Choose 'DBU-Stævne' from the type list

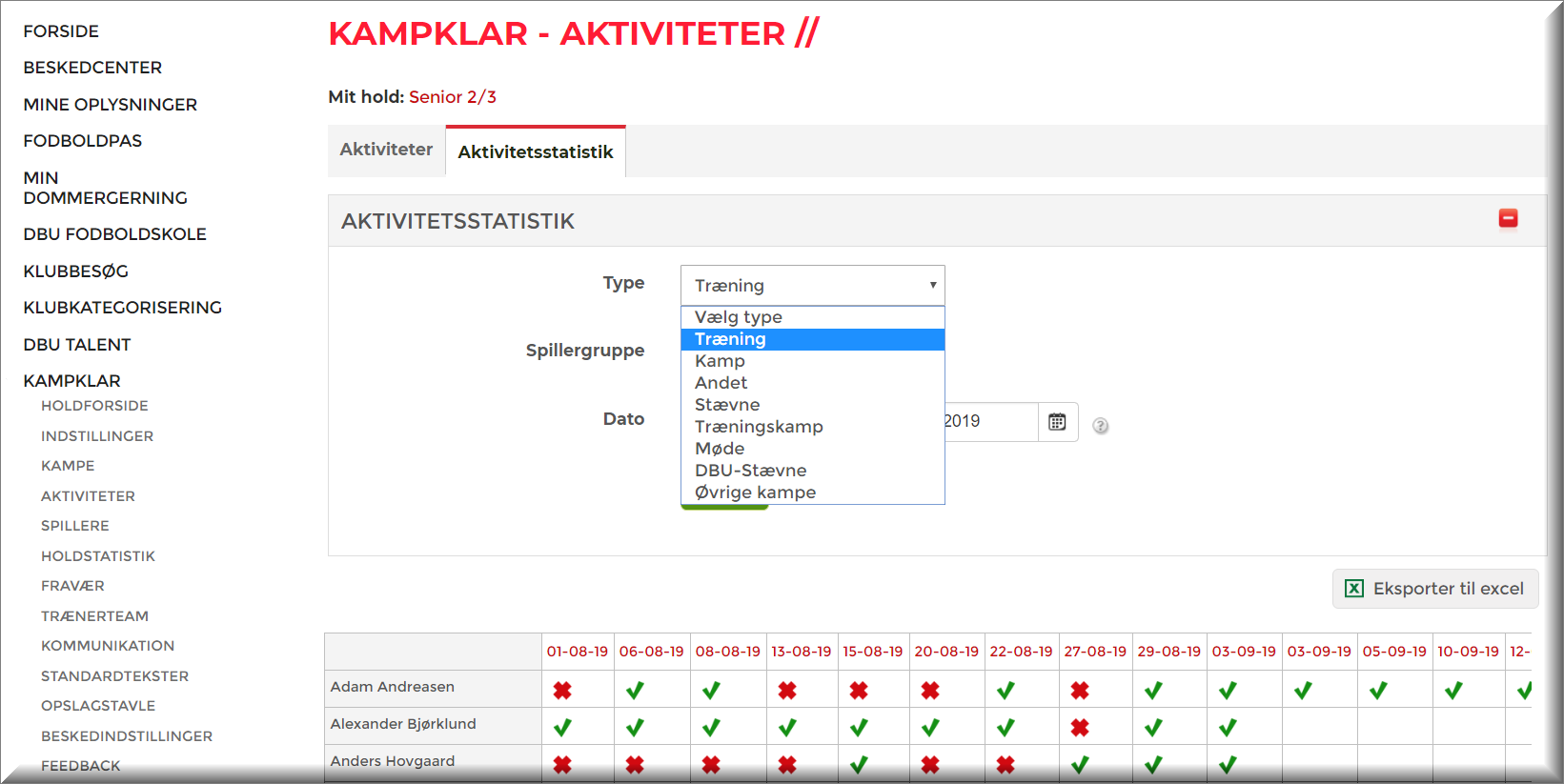tap(813, 471)
